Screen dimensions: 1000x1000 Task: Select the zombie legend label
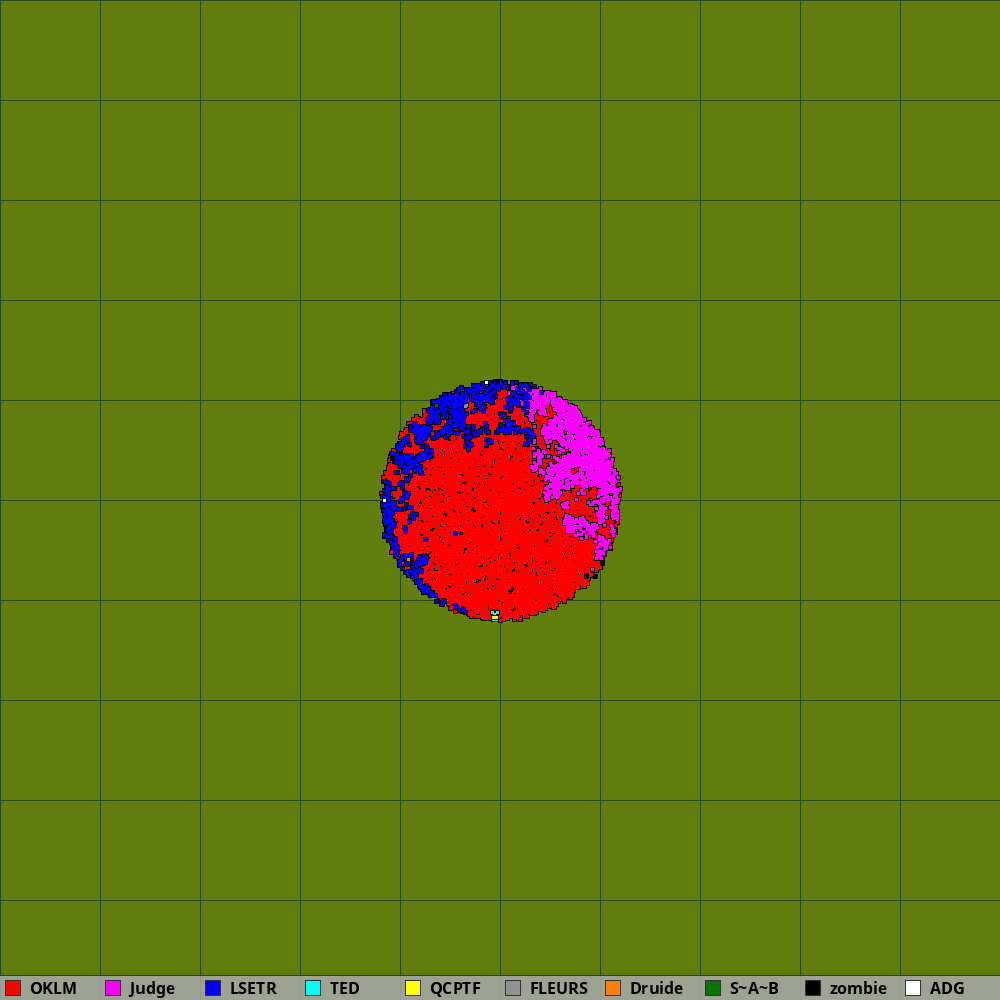[858, 988]
